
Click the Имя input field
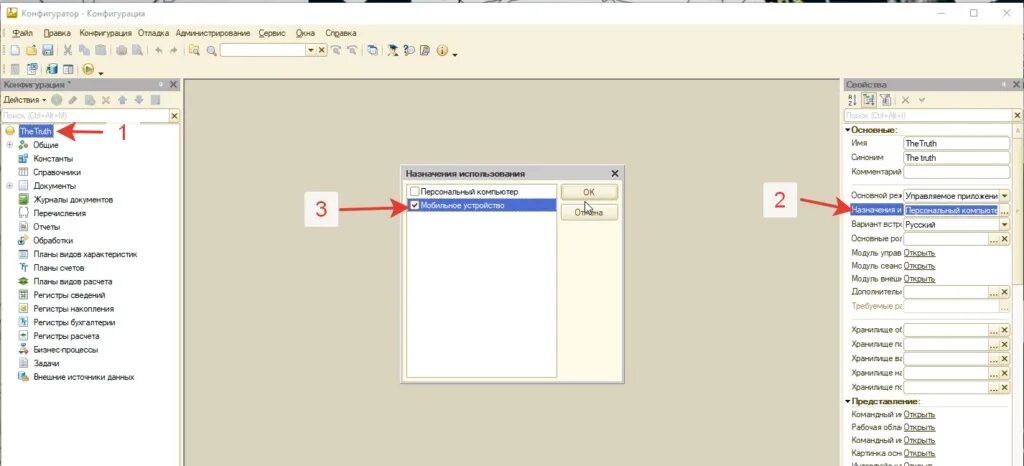pos(957,143)
